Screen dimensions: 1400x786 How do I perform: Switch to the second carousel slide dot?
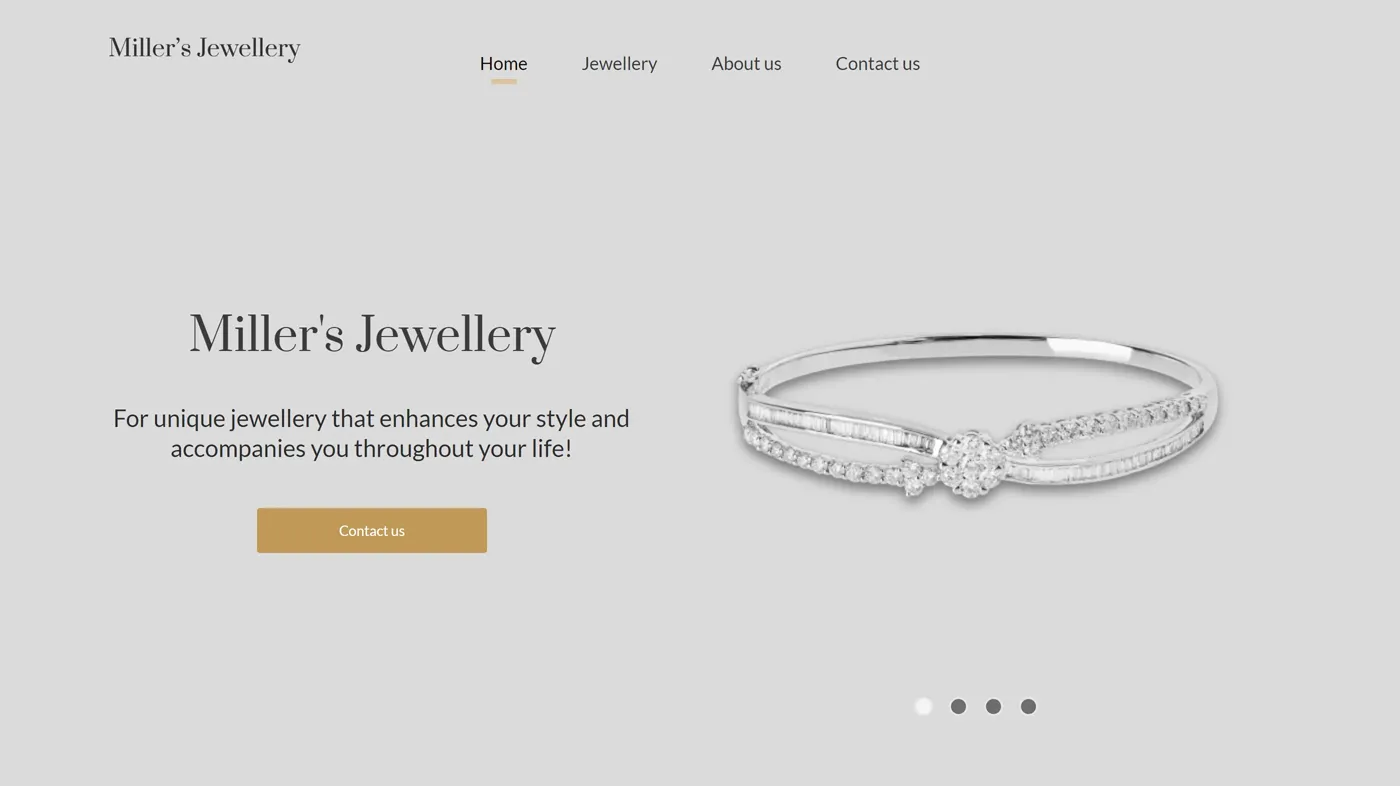(x=958, y=706)
